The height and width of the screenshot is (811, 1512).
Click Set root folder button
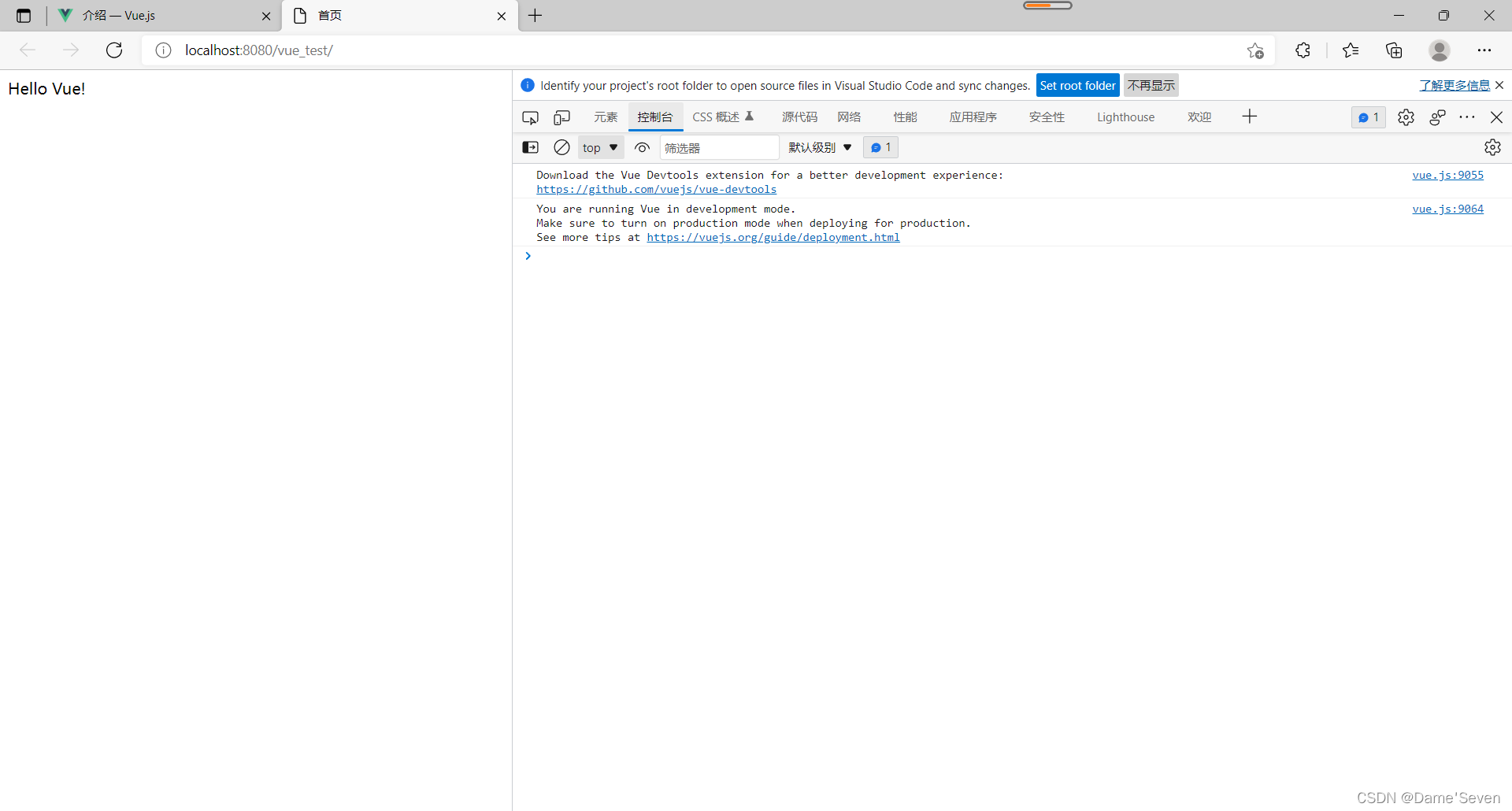tap(1077, 85)
